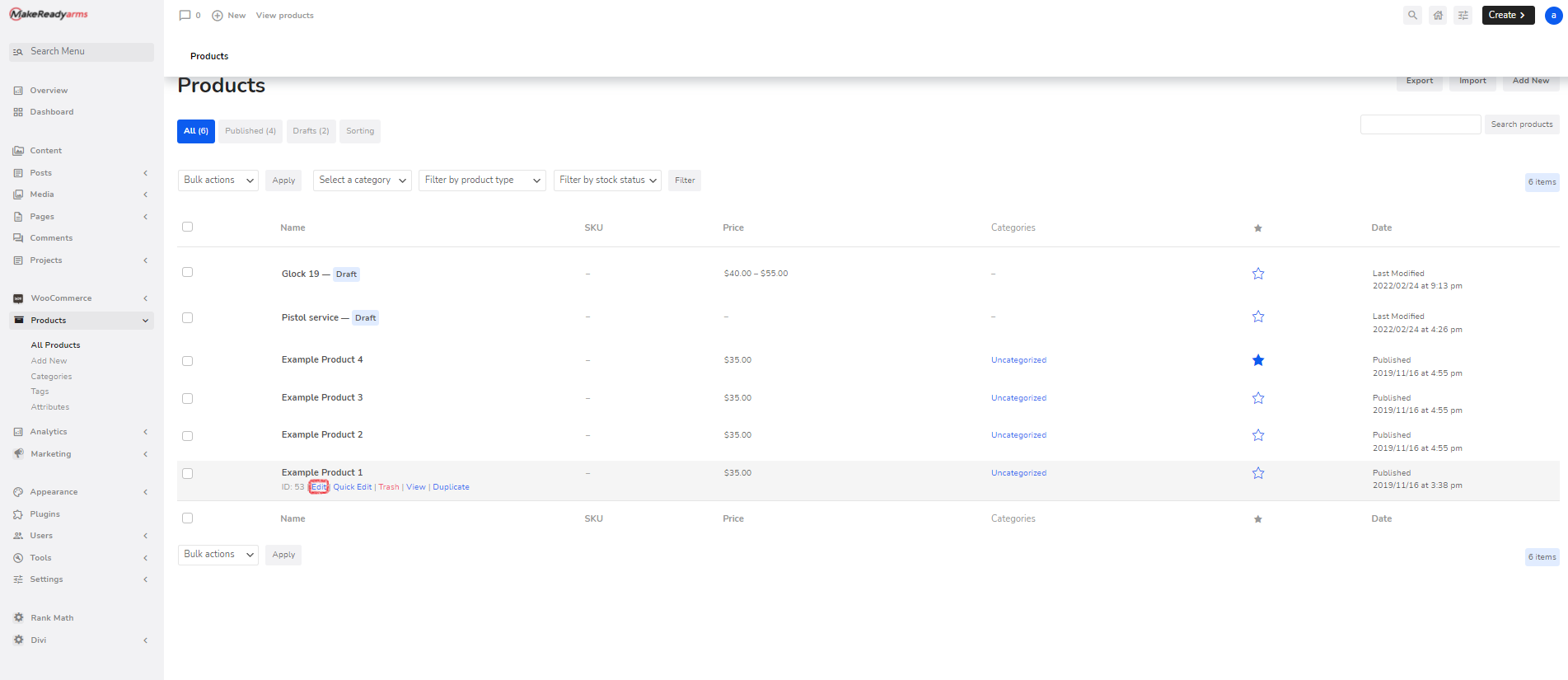
Task: Unfeature Example Product 4 star
Action: 1258,360
